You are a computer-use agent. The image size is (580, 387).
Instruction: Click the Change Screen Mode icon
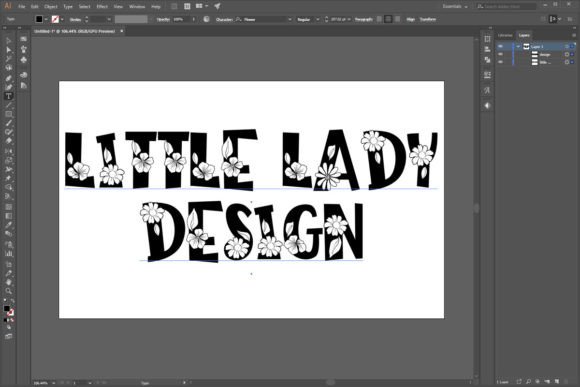[x=8, y=336]
